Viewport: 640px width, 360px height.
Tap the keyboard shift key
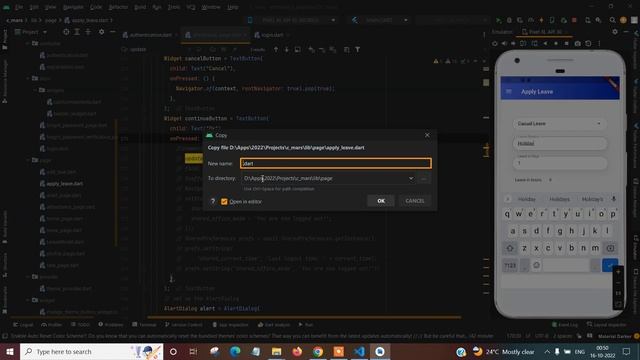point(510,248)
